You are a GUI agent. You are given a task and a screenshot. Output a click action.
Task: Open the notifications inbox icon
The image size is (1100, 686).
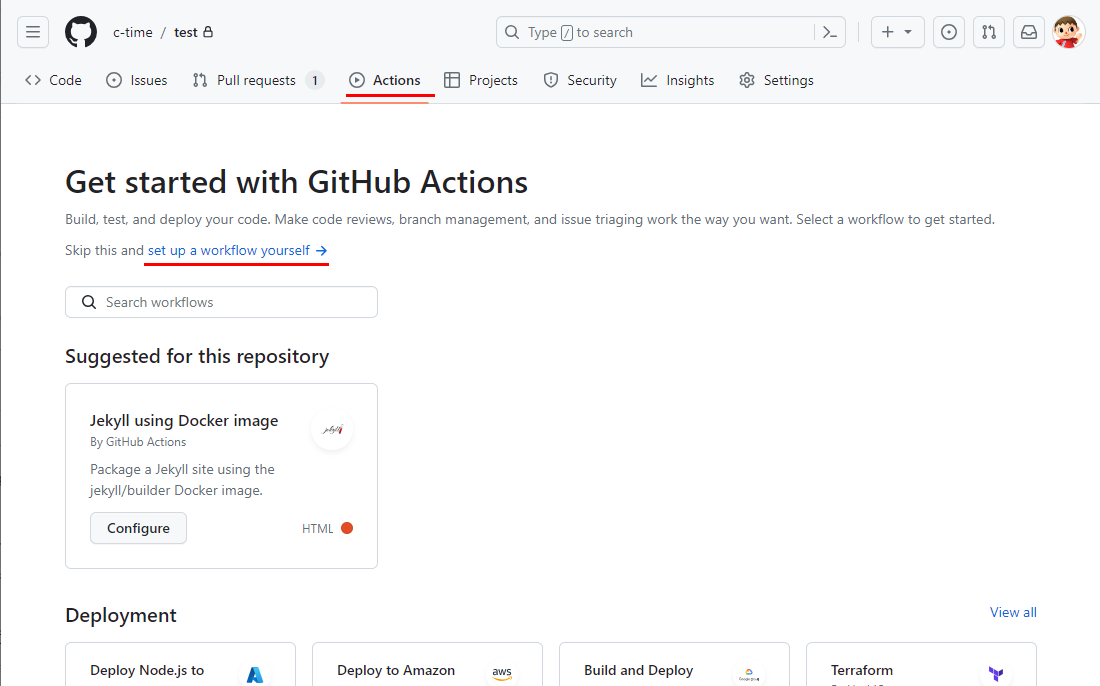(x=1029, y=32)
